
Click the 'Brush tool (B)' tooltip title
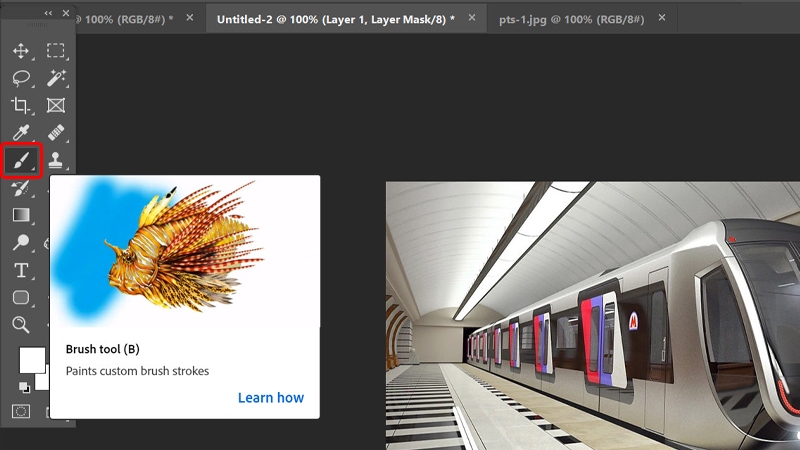[x=103, y=349]
